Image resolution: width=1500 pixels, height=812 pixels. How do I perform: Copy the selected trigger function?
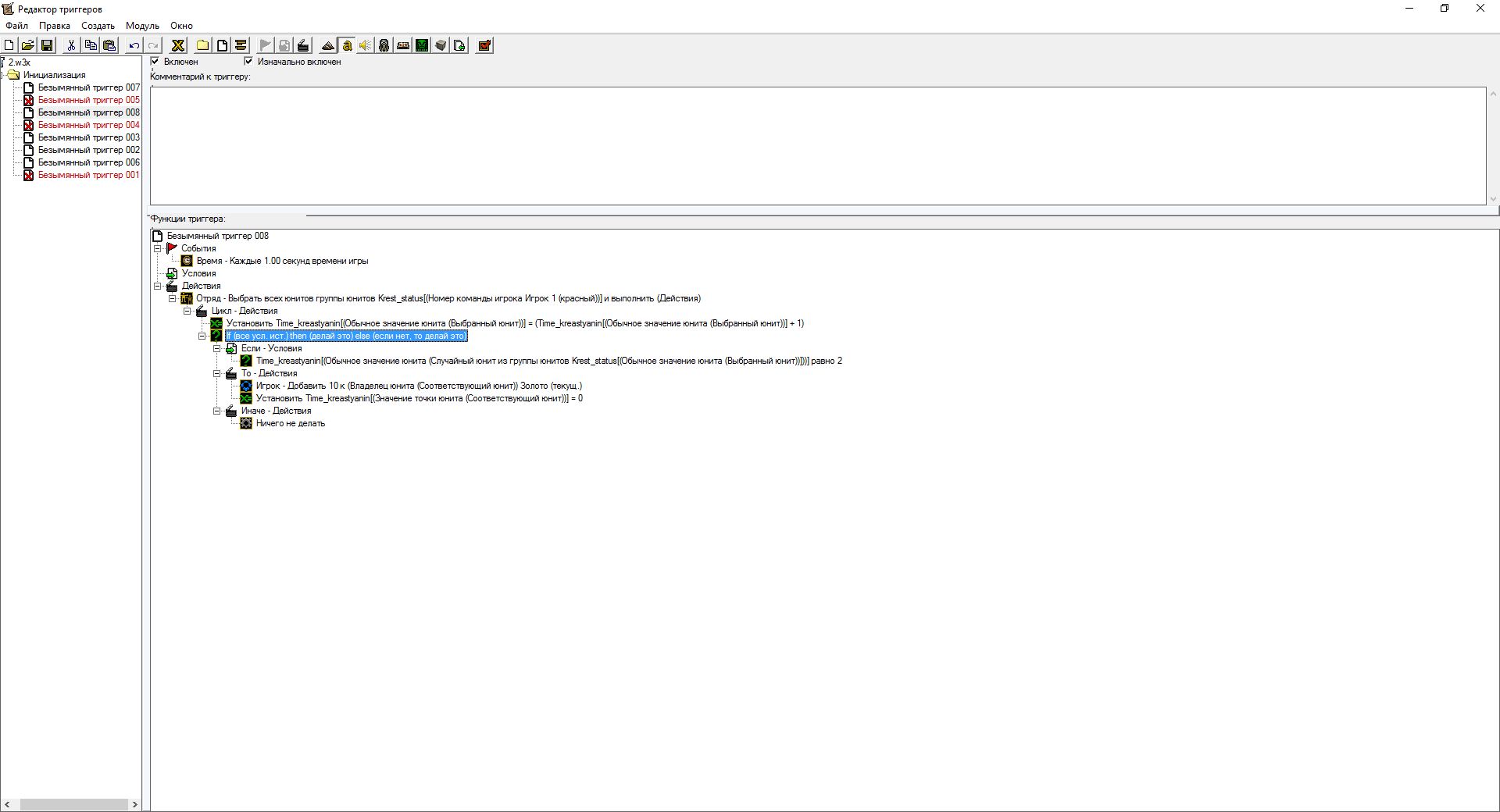coord(91,45)
